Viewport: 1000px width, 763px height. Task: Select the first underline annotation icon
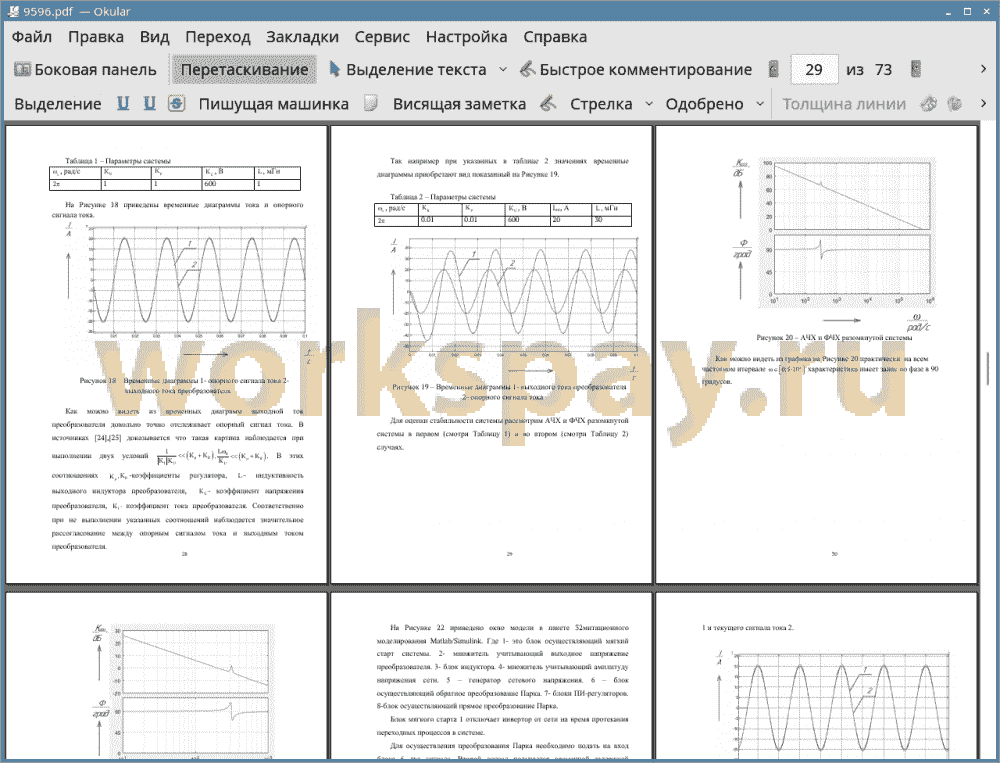pyautogui.click(x=123, y=103)
